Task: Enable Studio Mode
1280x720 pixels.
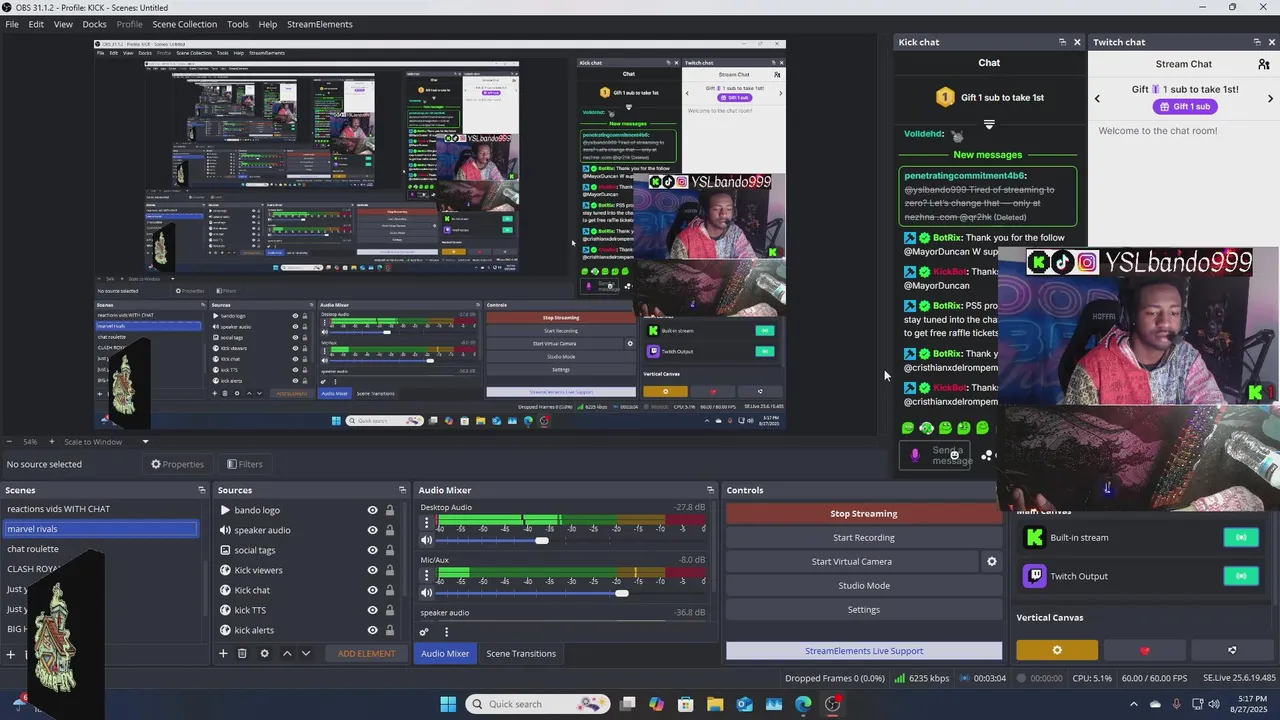Action: point(864,585)
